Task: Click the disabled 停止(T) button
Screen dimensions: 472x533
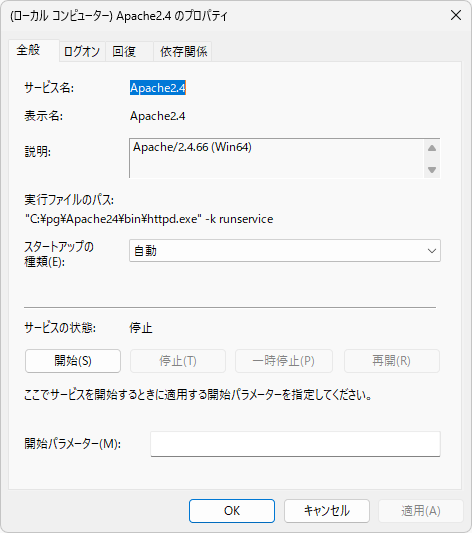Action: 178,361
